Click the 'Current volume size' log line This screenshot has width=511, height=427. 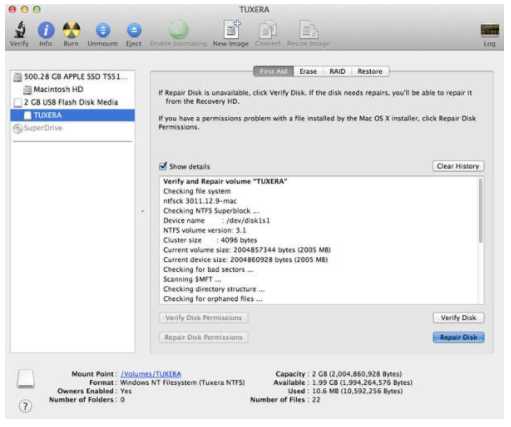tap(247, 250)
